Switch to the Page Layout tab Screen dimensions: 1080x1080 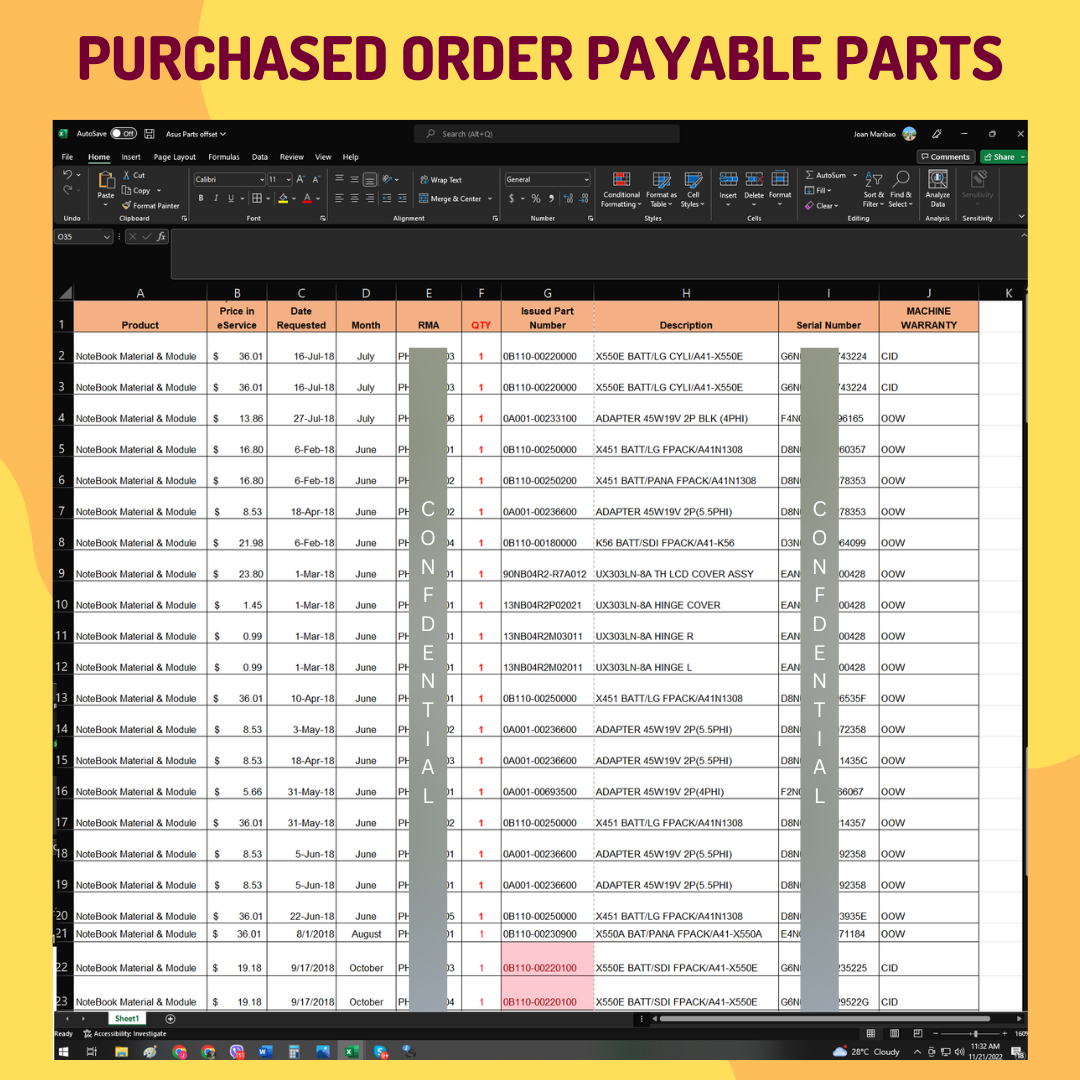tap(174, 157)
